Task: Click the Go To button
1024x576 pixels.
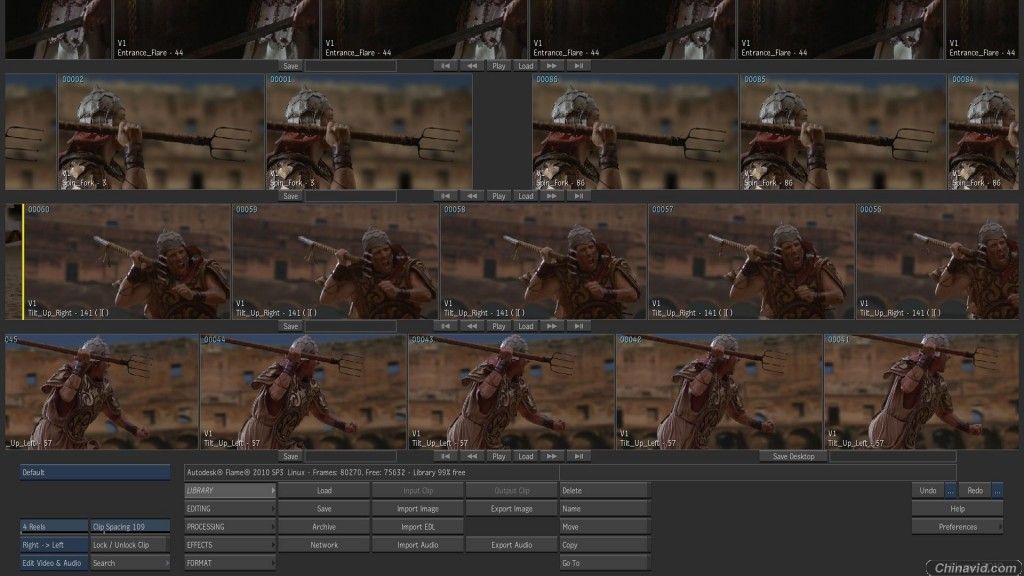Action: coord(605,563)
